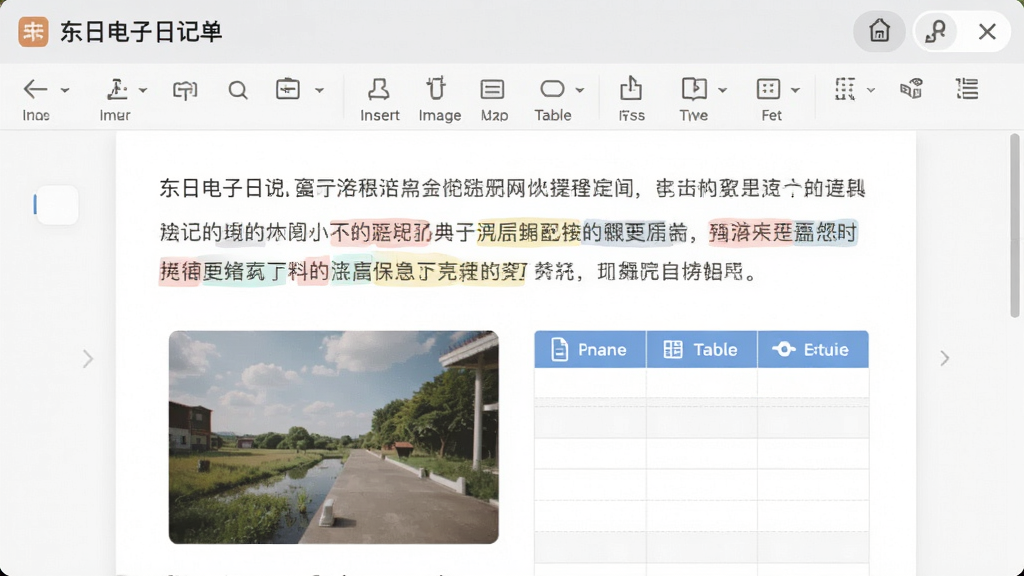Screen dimensions: 1024x576
Task: Expand the clipboard icon's dropdown arrow
Action: [319, 89]
